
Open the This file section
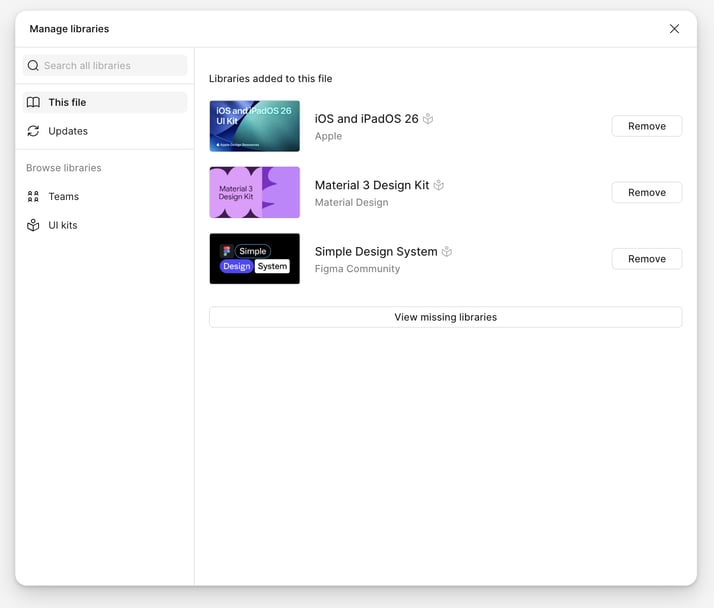105,102
